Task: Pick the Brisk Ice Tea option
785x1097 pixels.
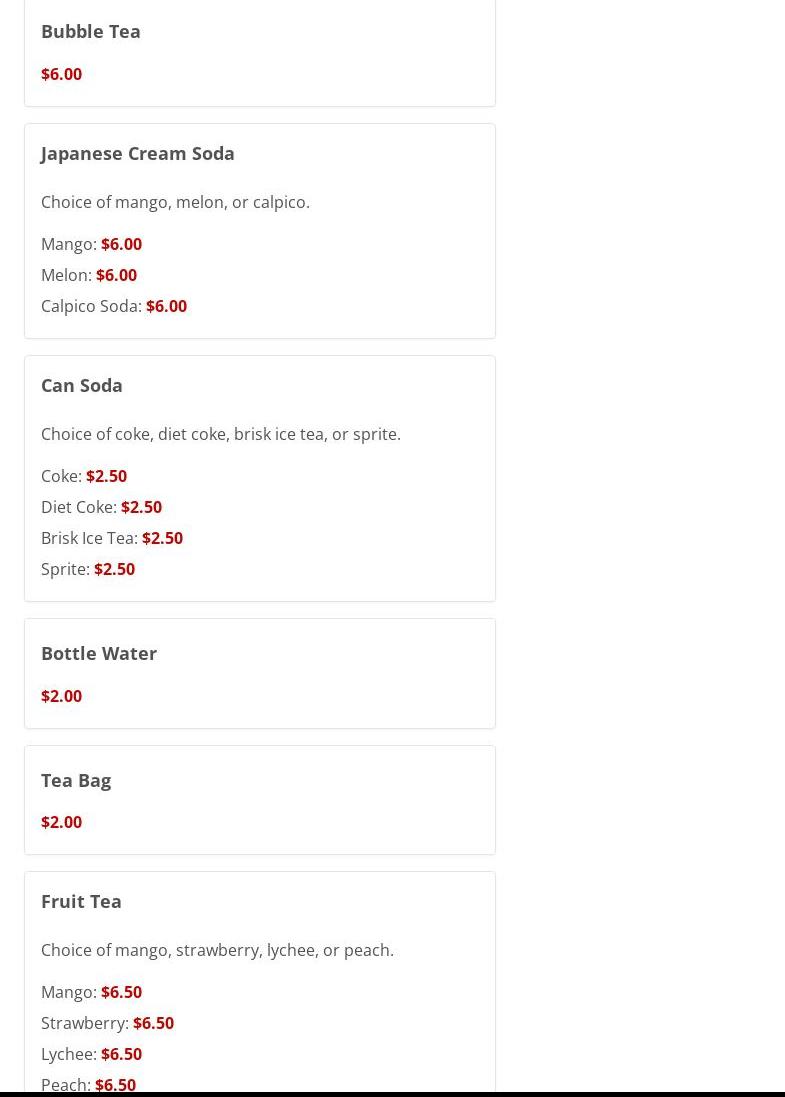Action: point(112,538)
